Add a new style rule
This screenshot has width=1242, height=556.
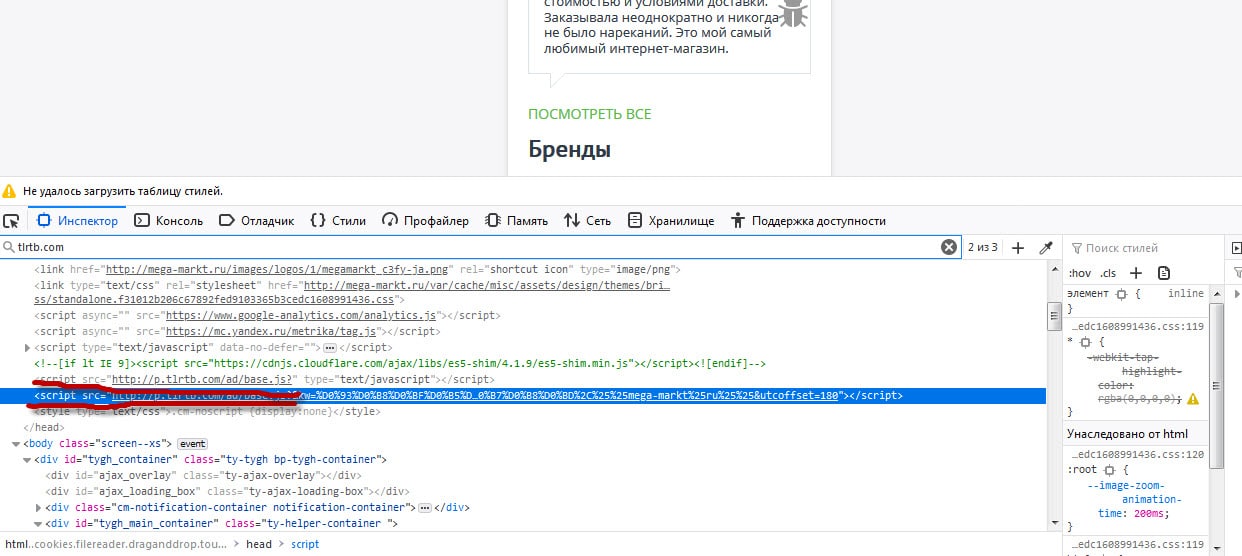click(x=1136, y=273)
